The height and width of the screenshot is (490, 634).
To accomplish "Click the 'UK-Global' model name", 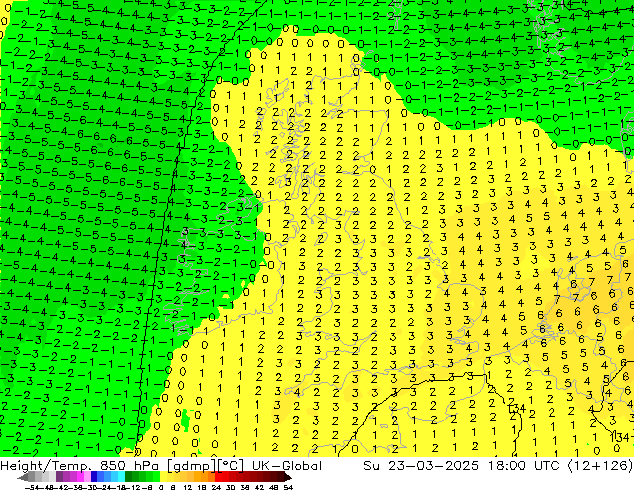I will click(x=287, y=466).
